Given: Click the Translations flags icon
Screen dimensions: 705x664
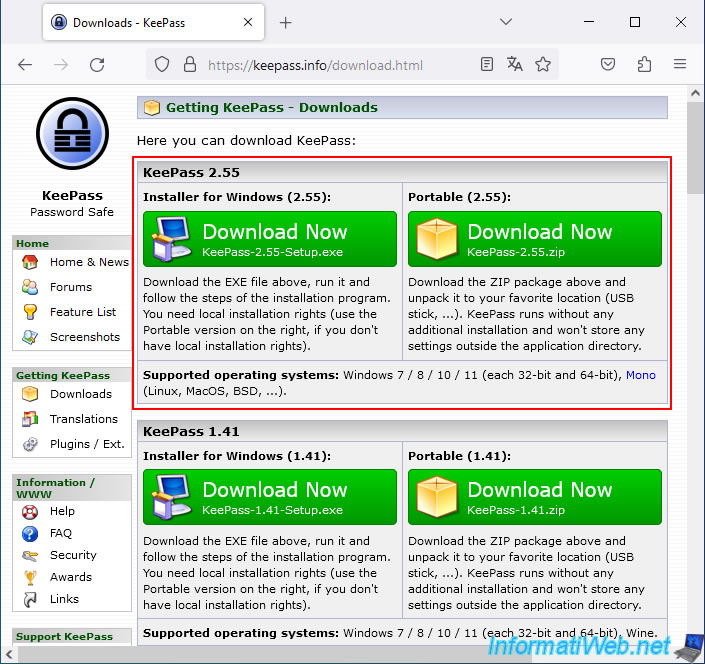Looking at the screenshot, I should (x=30, y=419).
